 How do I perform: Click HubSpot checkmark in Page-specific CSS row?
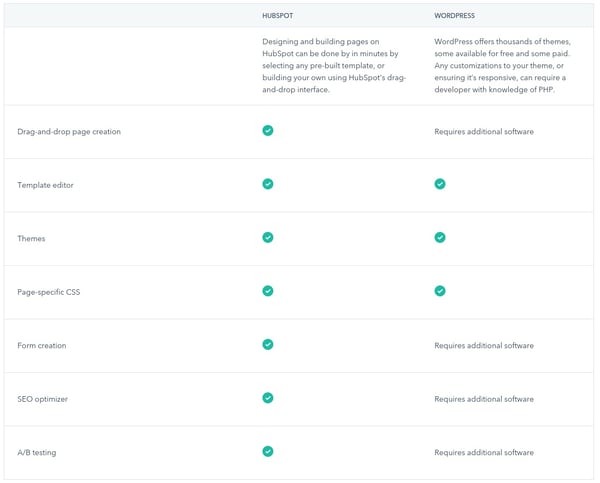click(268, 291)
